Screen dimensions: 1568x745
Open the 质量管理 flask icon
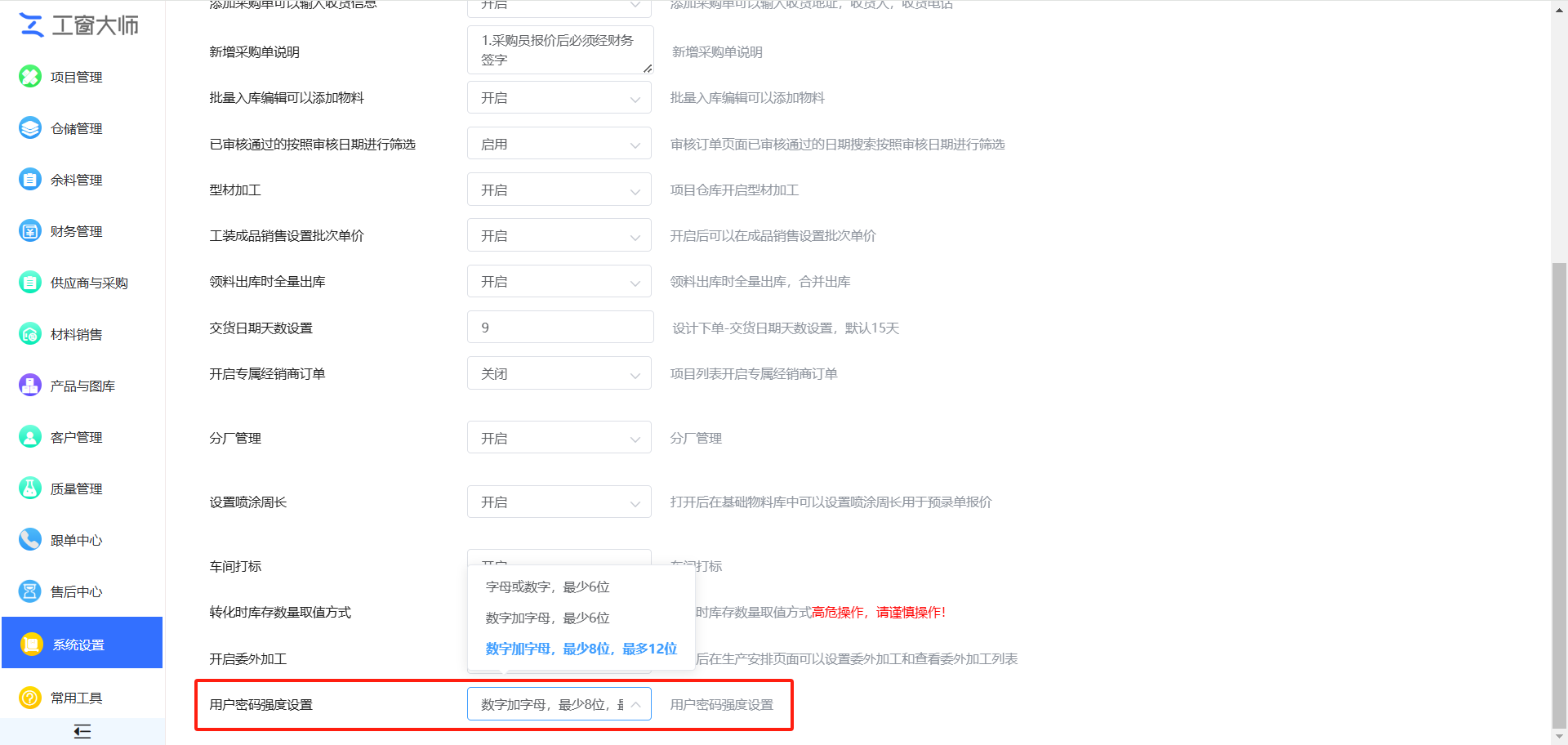[30, 488]
